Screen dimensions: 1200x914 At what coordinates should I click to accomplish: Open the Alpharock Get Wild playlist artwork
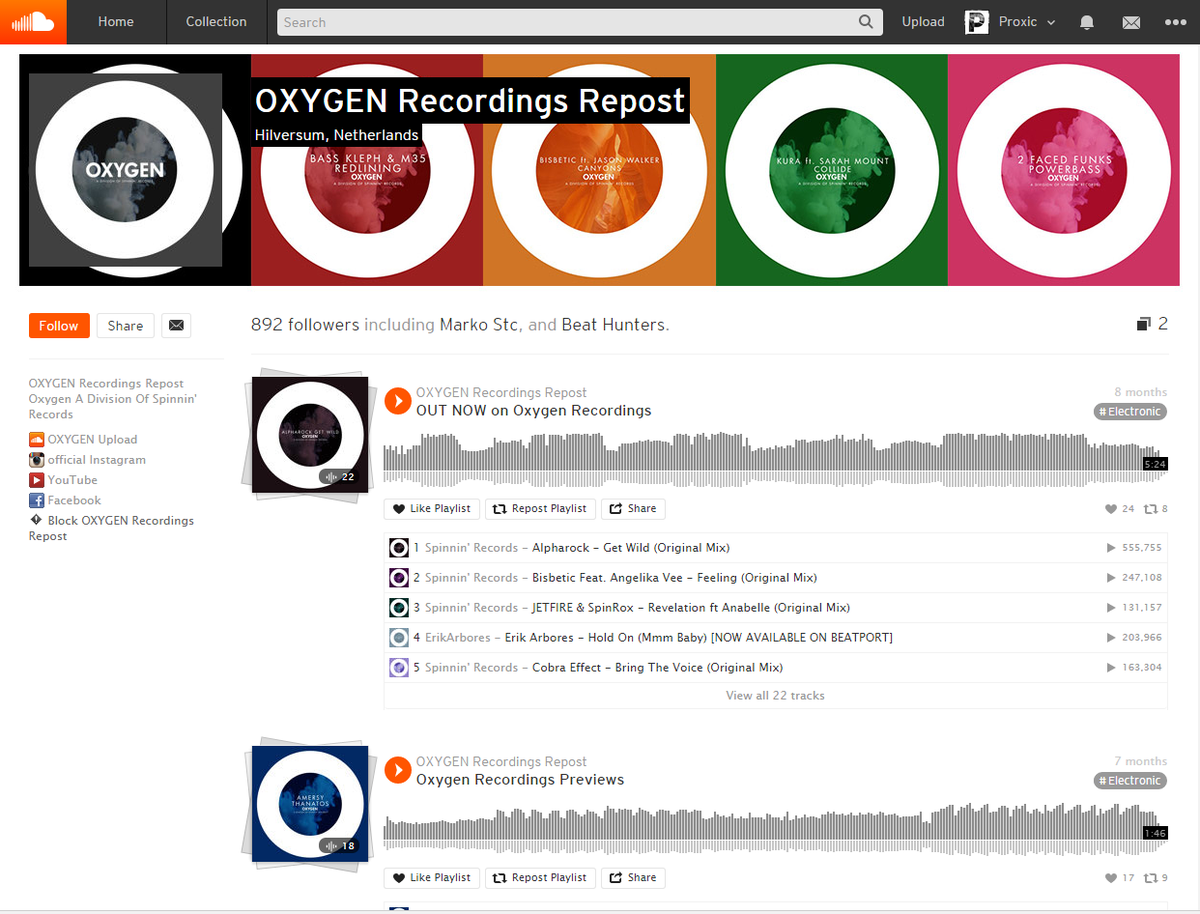310,435
